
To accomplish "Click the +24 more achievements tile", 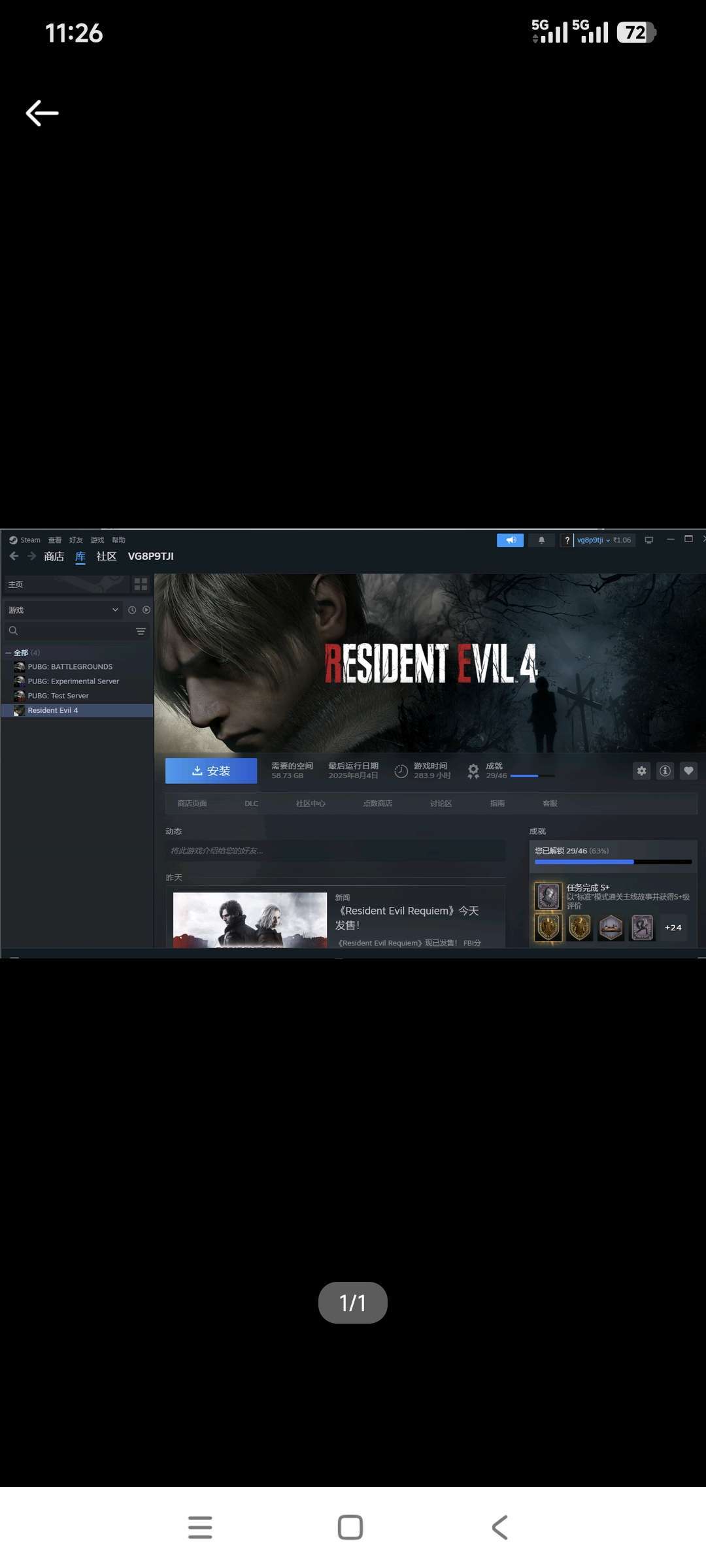I will pyautogui.click(x=673, y=928).
